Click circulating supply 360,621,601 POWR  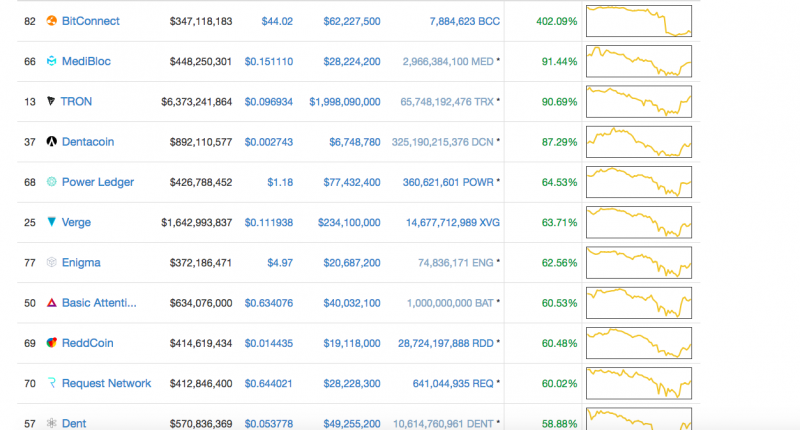pos(448,183)
